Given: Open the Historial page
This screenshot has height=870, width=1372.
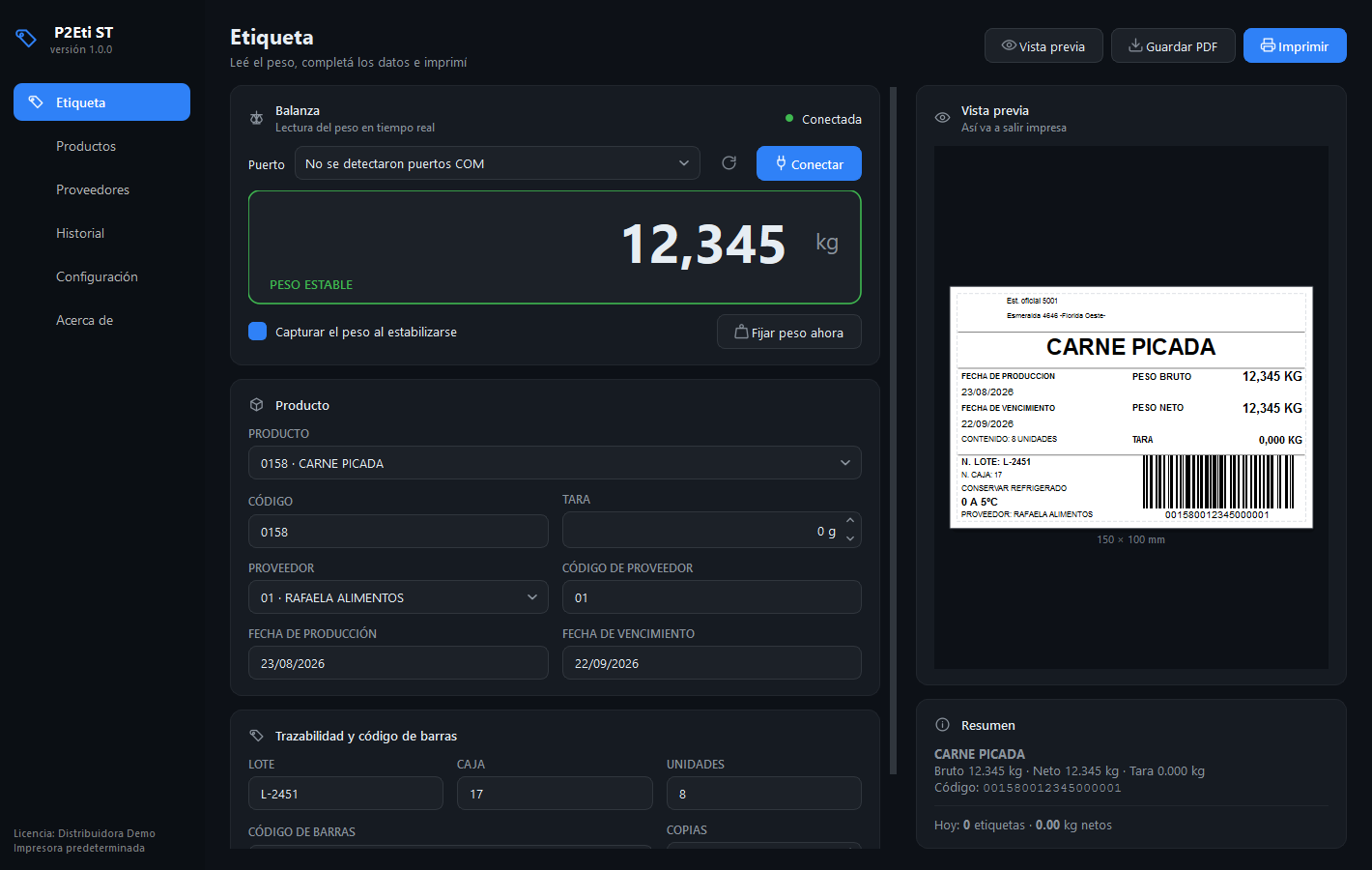Looking at the screenshot, I should [101, 233].
